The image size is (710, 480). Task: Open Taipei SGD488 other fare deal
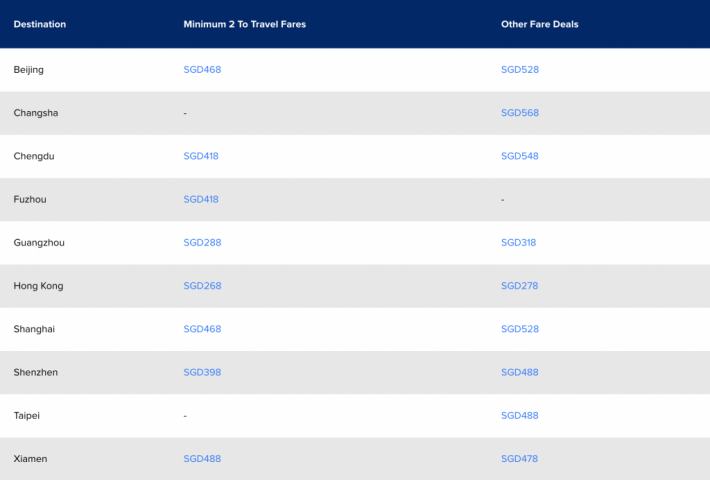click(x=519, y=415)
